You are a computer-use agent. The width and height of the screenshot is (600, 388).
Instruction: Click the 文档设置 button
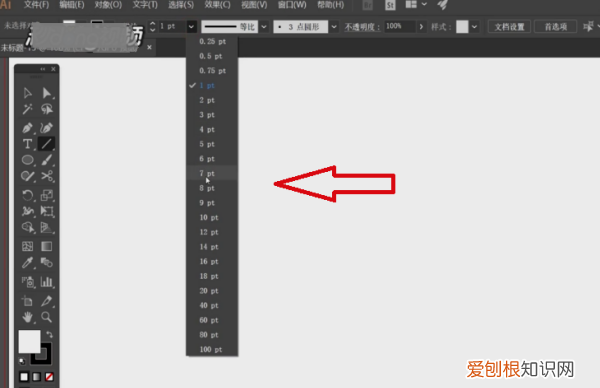(509, 27)
